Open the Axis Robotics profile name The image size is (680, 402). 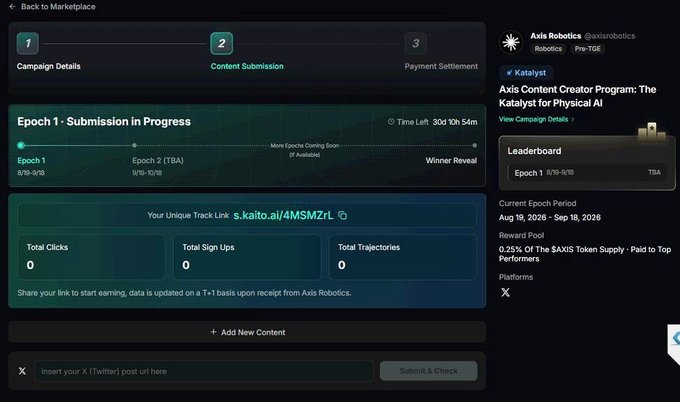click(556, 36)
